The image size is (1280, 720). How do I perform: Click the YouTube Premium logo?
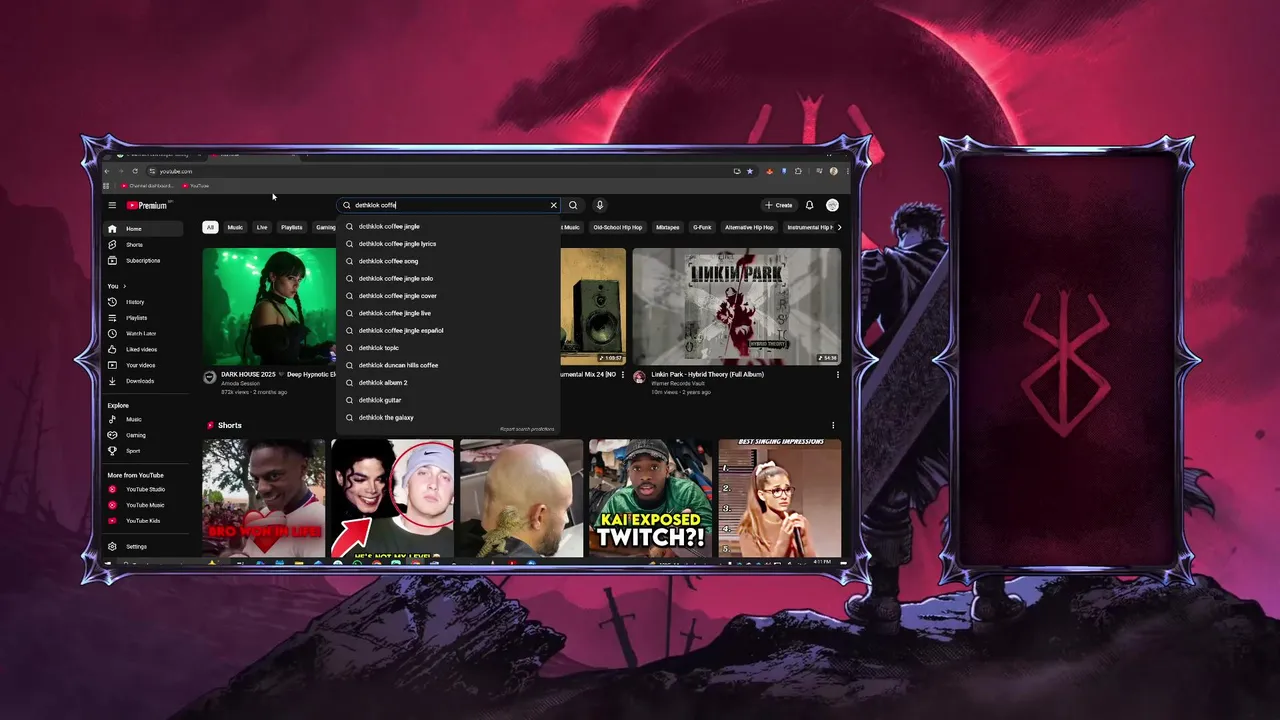(x=147, y=205)
